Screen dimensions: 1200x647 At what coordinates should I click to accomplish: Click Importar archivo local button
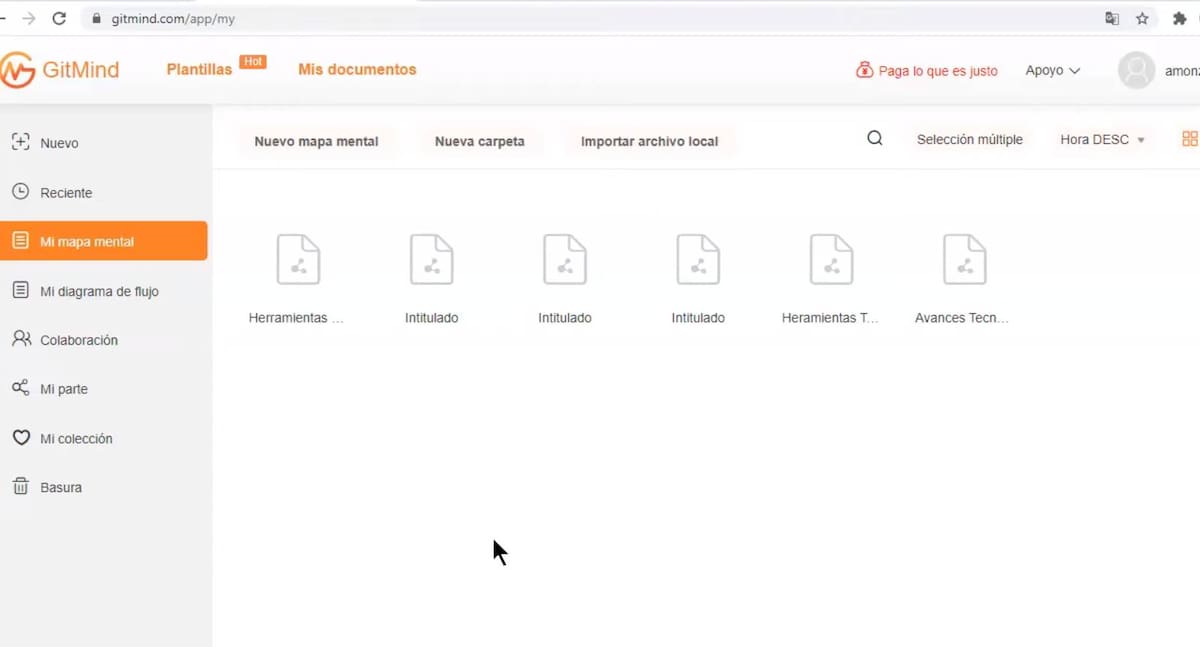click(649, 141)
